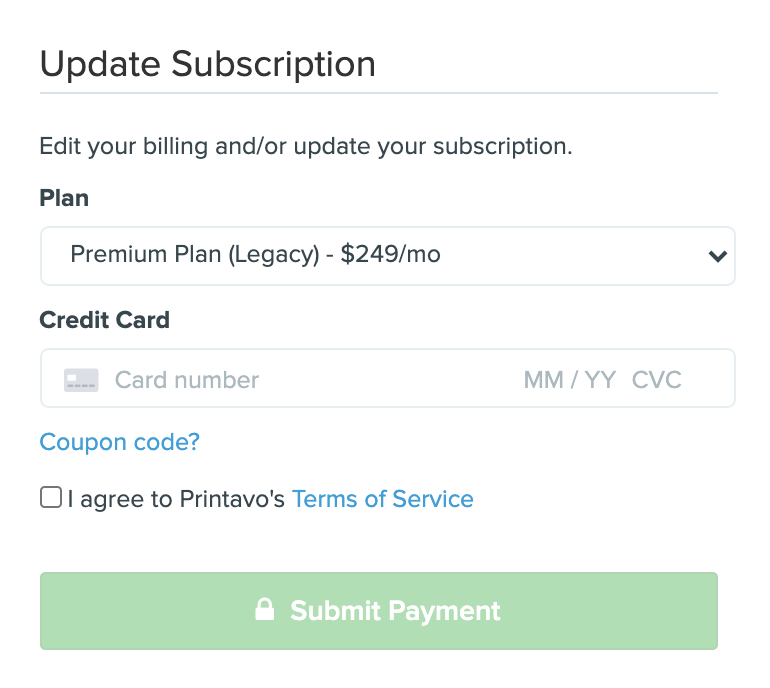Click the gray credit card brand icon
Image resolution: width=770 pixels, height=688 pixels.
pos(81,380)
